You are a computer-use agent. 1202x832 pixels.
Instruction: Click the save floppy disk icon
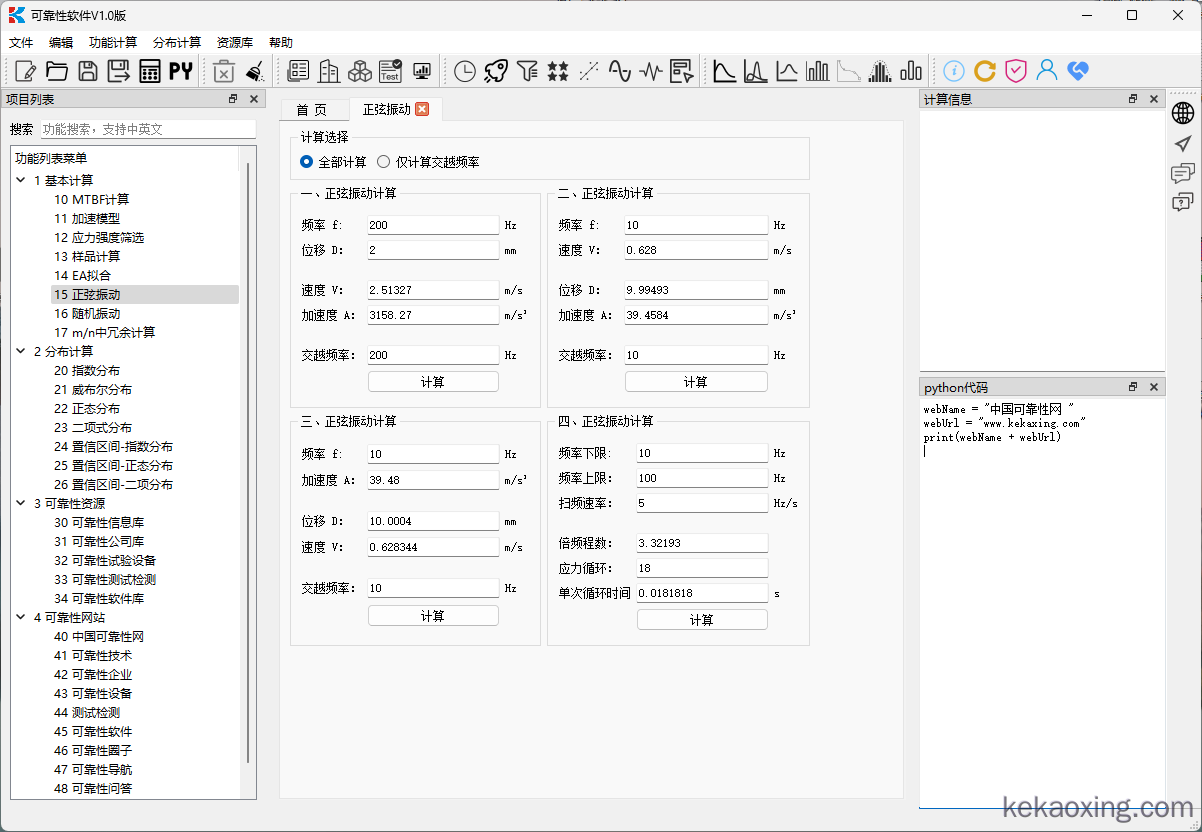[x=88, y=71]
